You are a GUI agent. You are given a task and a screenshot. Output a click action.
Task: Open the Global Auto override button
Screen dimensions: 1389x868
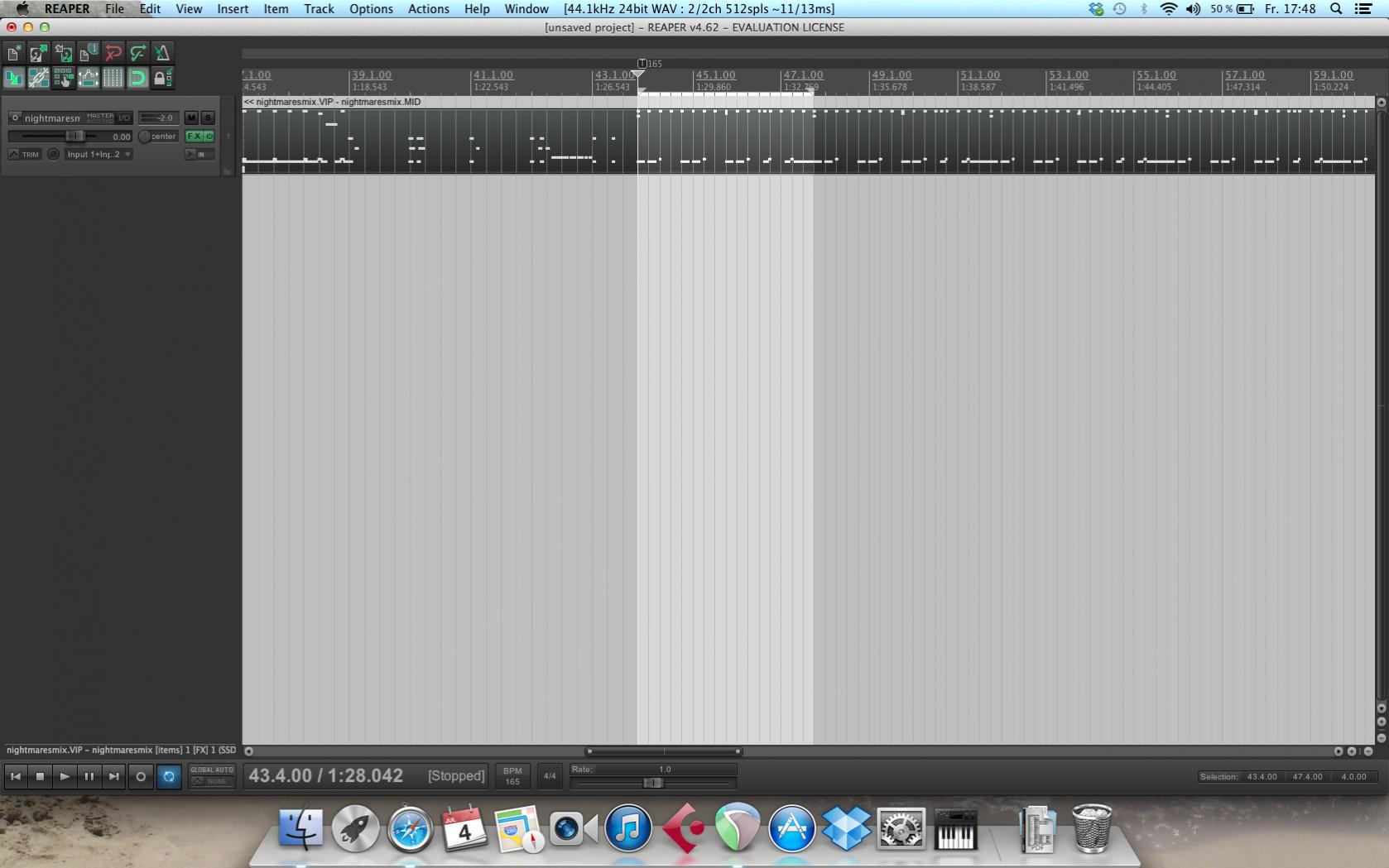213,775
